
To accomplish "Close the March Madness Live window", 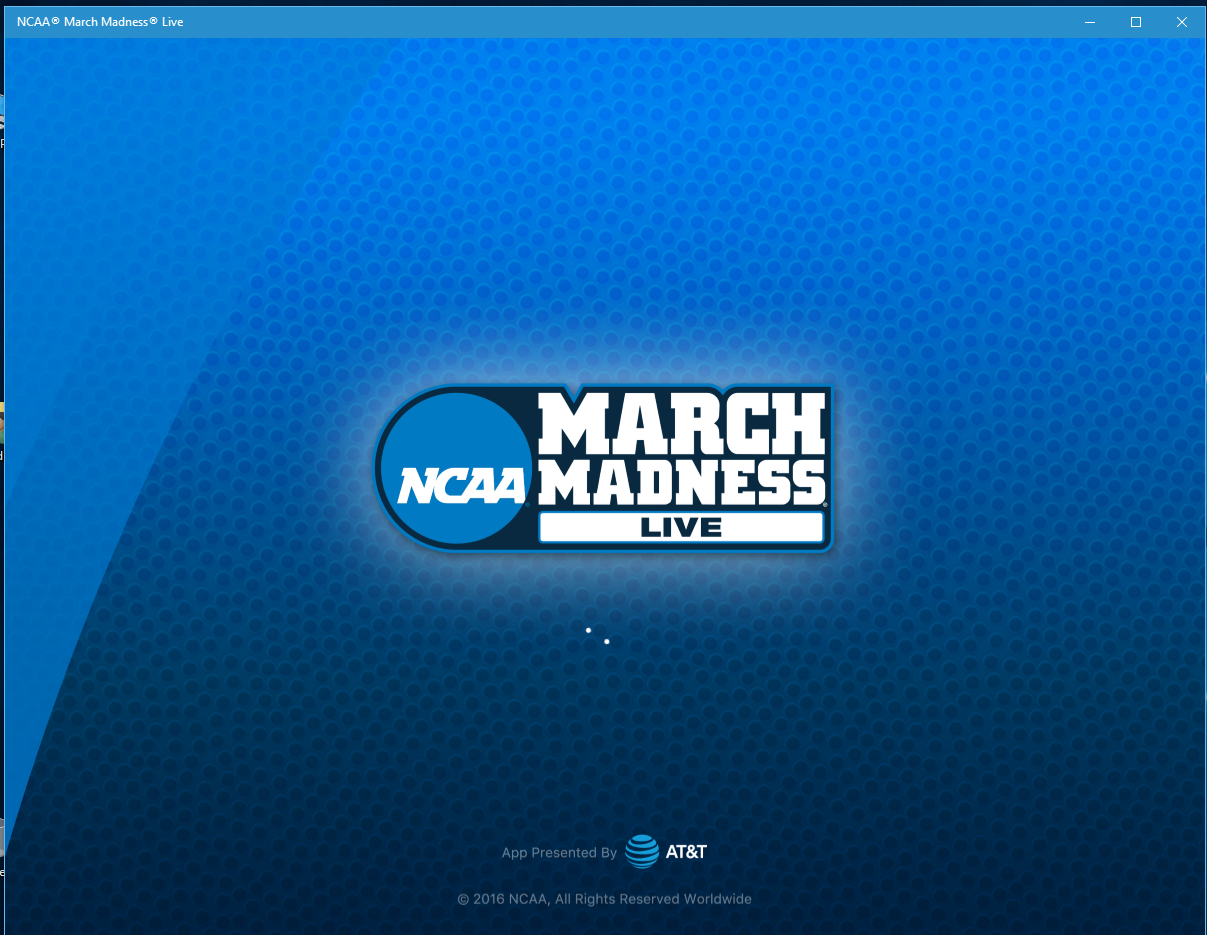I will click(1182, 22).
